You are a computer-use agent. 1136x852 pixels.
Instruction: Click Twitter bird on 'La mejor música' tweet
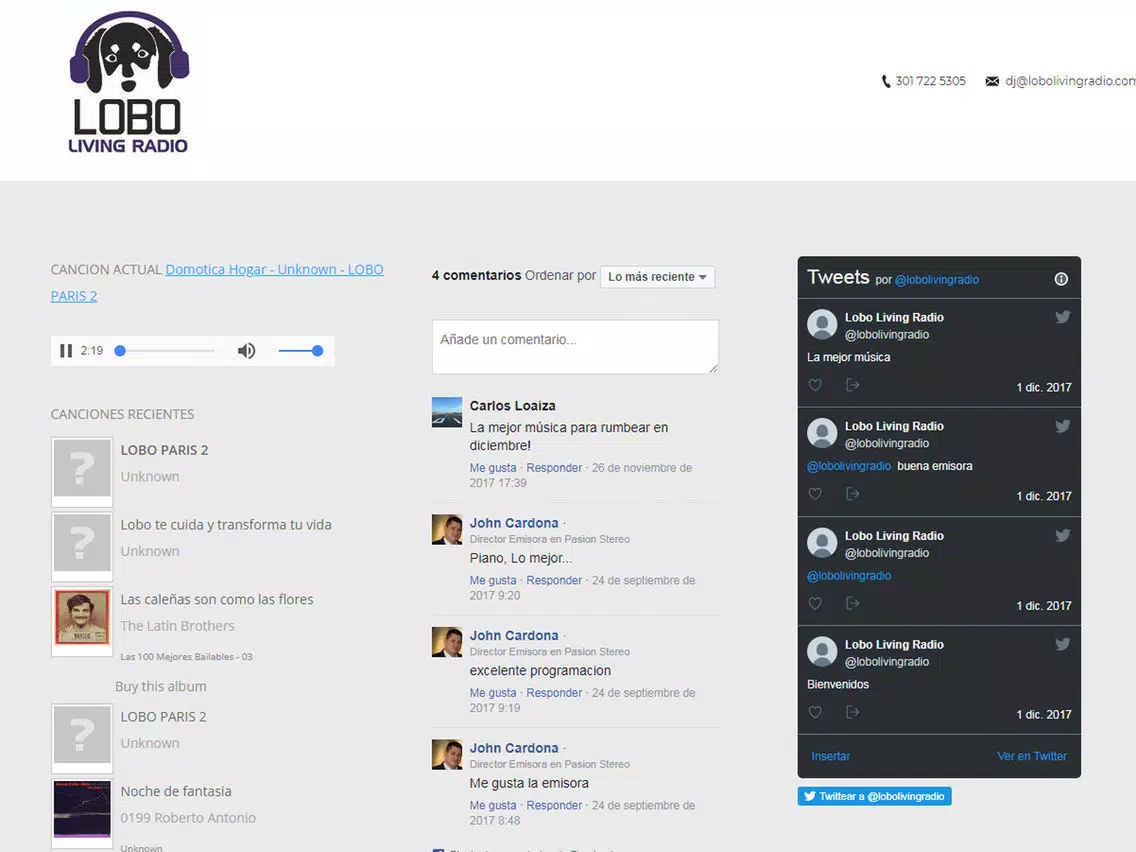point(1062,317)
